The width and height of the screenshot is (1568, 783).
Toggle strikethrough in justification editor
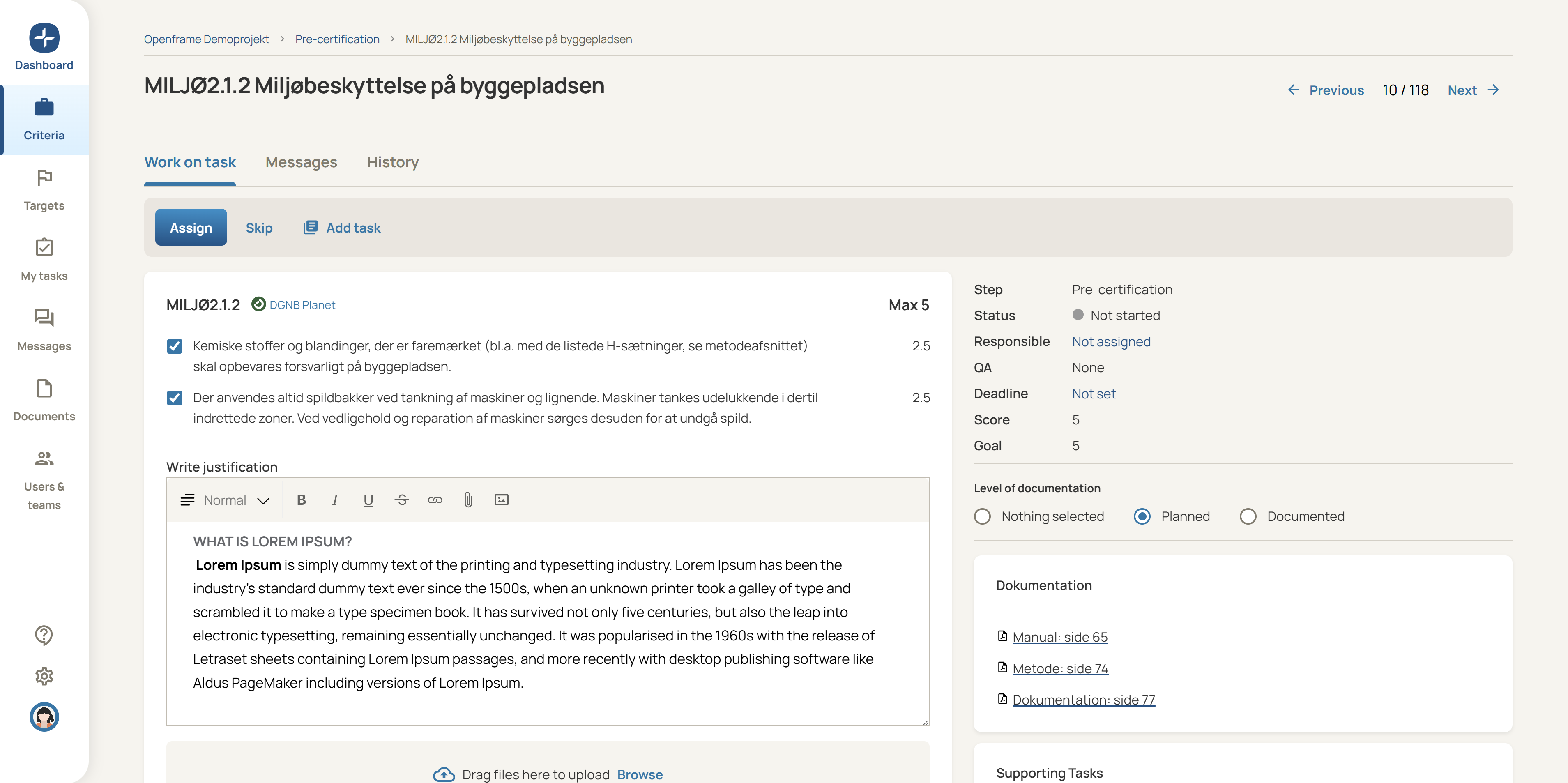click(401, 500)
